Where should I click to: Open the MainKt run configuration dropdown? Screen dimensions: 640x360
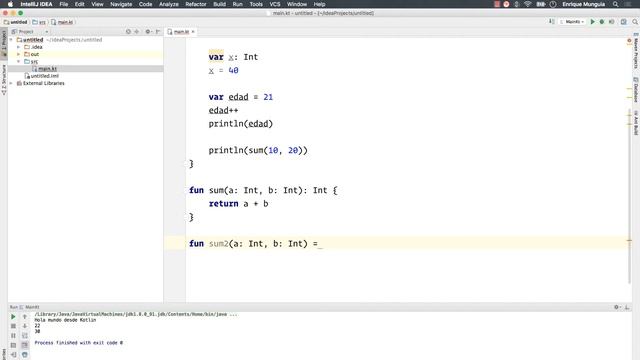[x=572, y=22]
